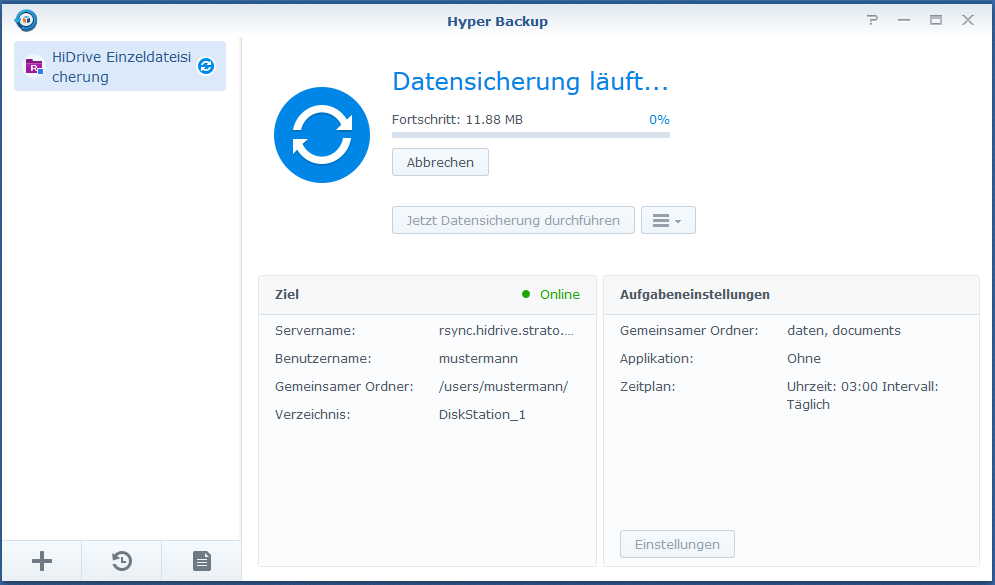Open the hamburger menu dropdown
This screenshot has height=585, width=995.
(x=668, y=220)
